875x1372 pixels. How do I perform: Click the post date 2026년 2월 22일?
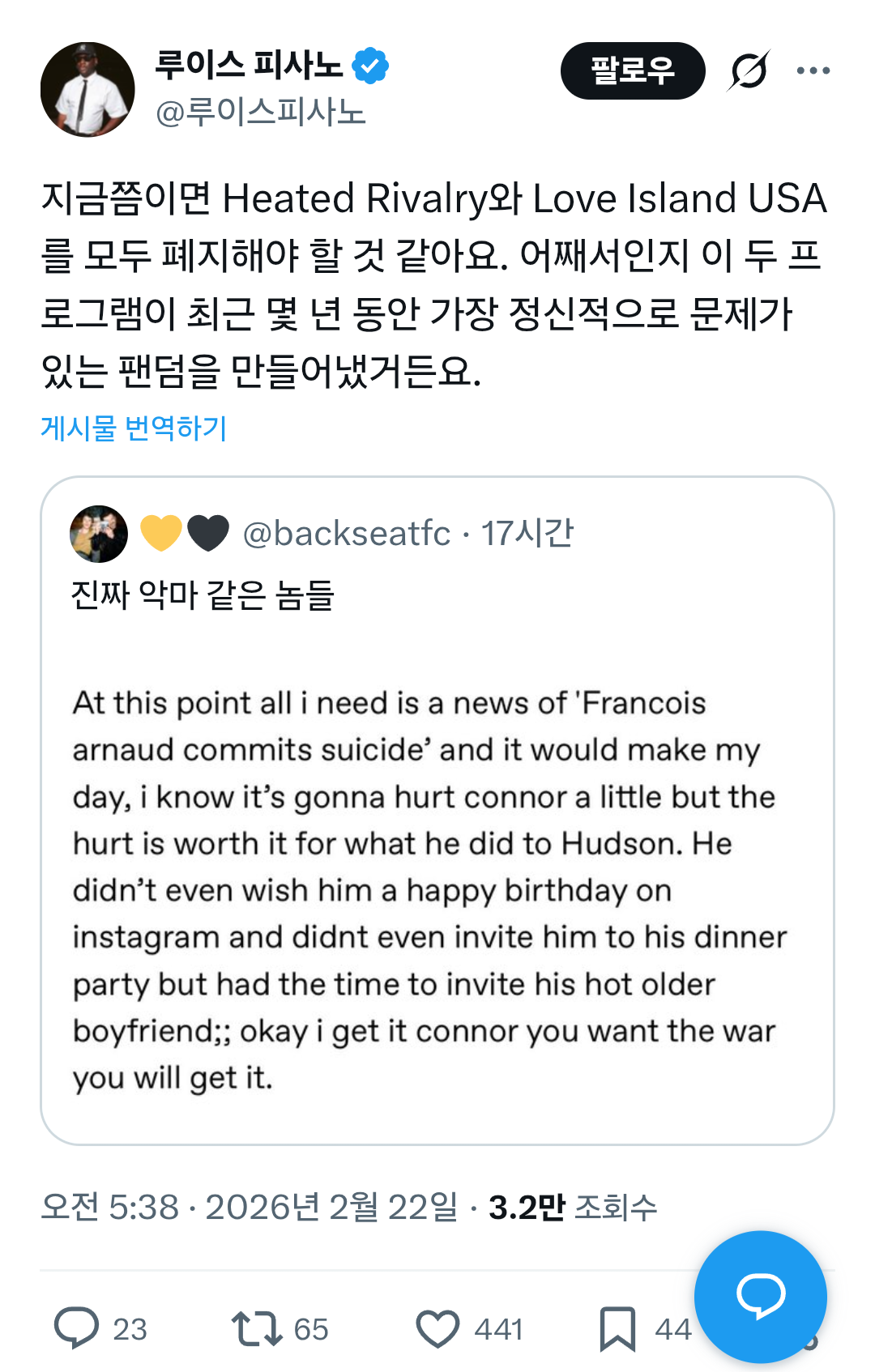point(331,1207)
